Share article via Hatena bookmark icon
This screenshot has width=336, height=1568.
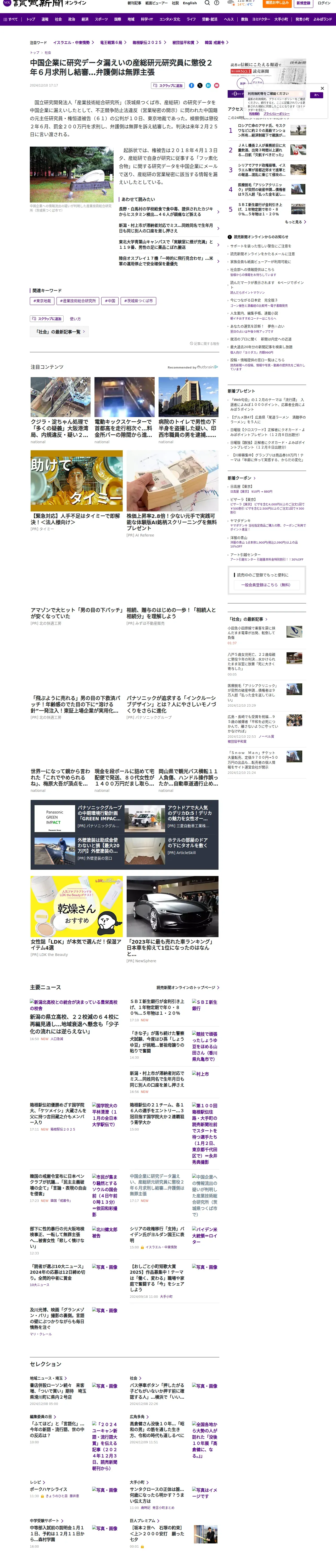coord(208,86)
